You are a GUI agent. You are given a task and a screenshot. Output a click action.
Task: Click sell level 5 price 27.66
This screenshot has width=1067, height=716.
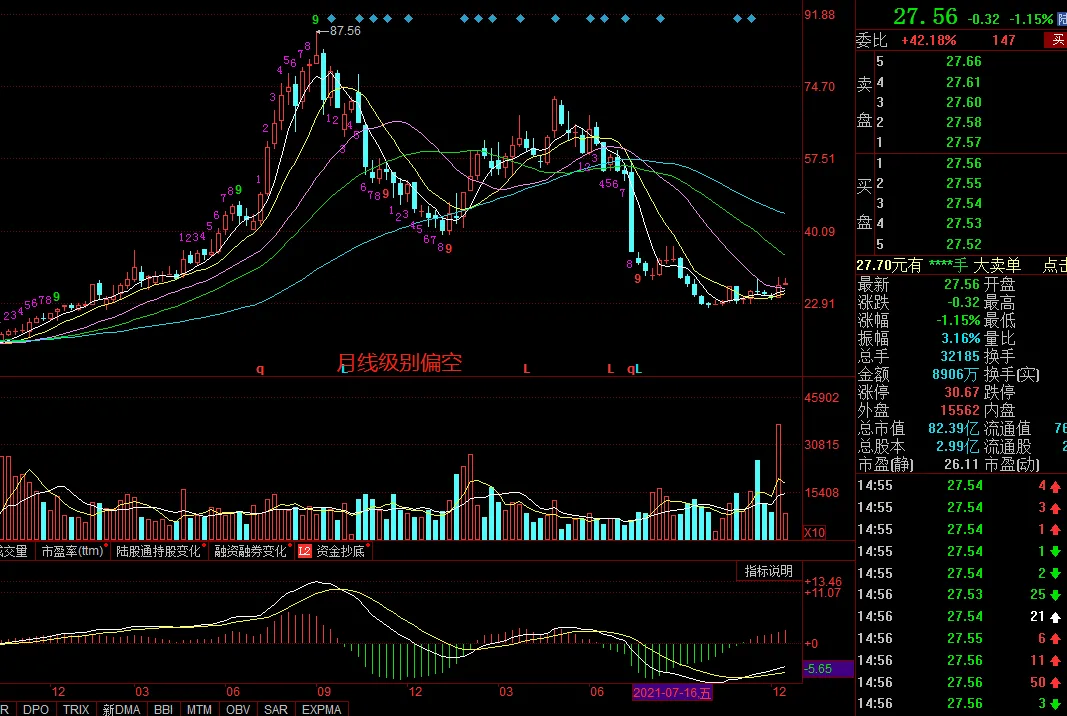click(x=964, y=61)
